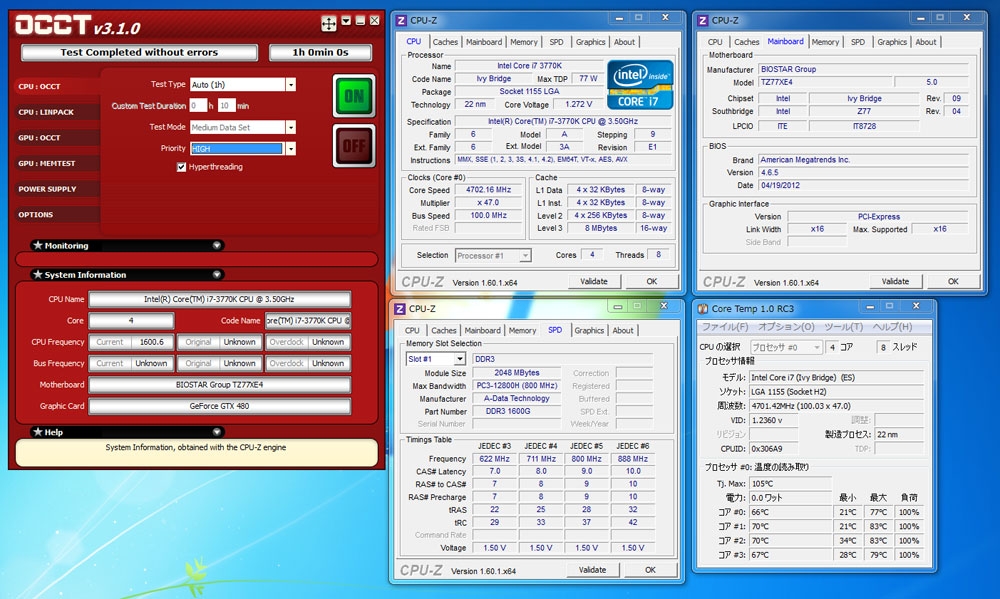Click Validate in the SPD CPU-Z window
The height and width of the screenshot is (599, 1000).
point(593,570)
